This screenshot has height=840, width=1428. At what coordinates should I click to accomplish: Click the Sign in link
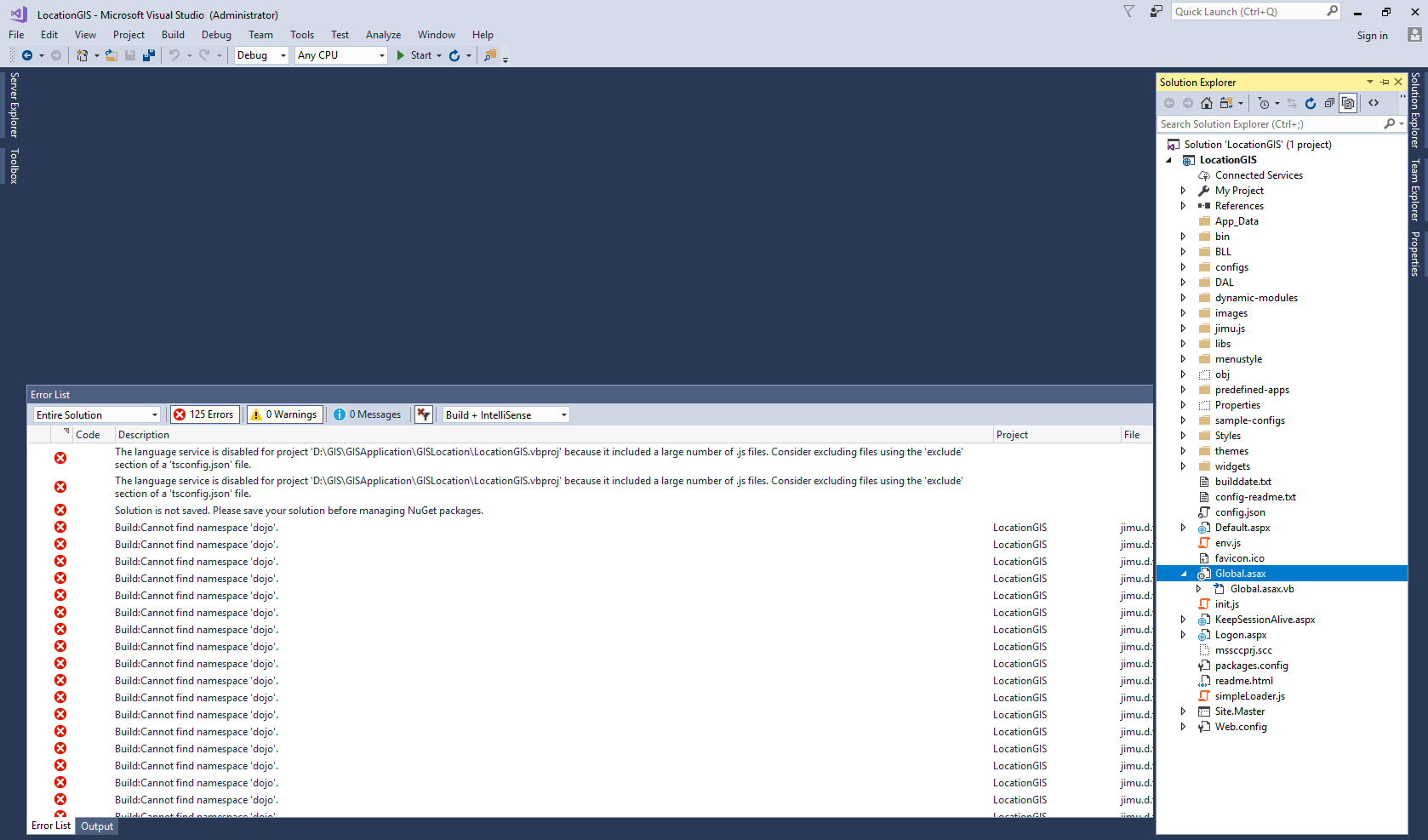click(x=1372, y=36)
